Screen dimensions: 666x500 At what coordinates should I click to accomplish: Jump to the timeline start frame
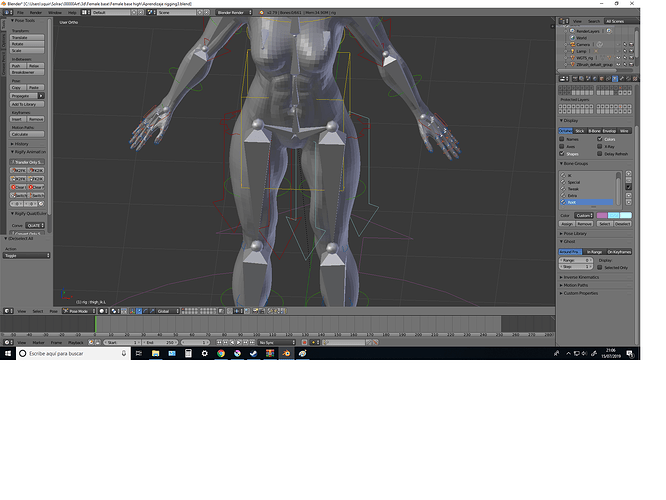(219, 342)
